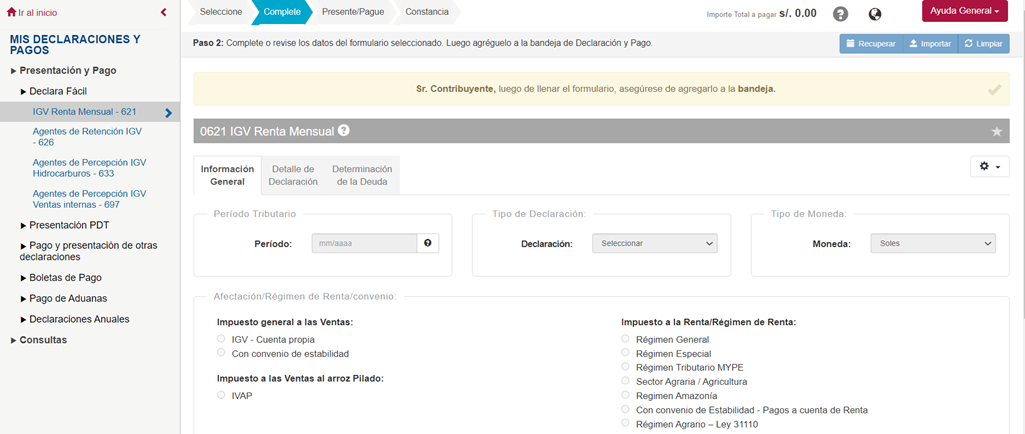Select Sector Agraria / Agricultura option

626,381
